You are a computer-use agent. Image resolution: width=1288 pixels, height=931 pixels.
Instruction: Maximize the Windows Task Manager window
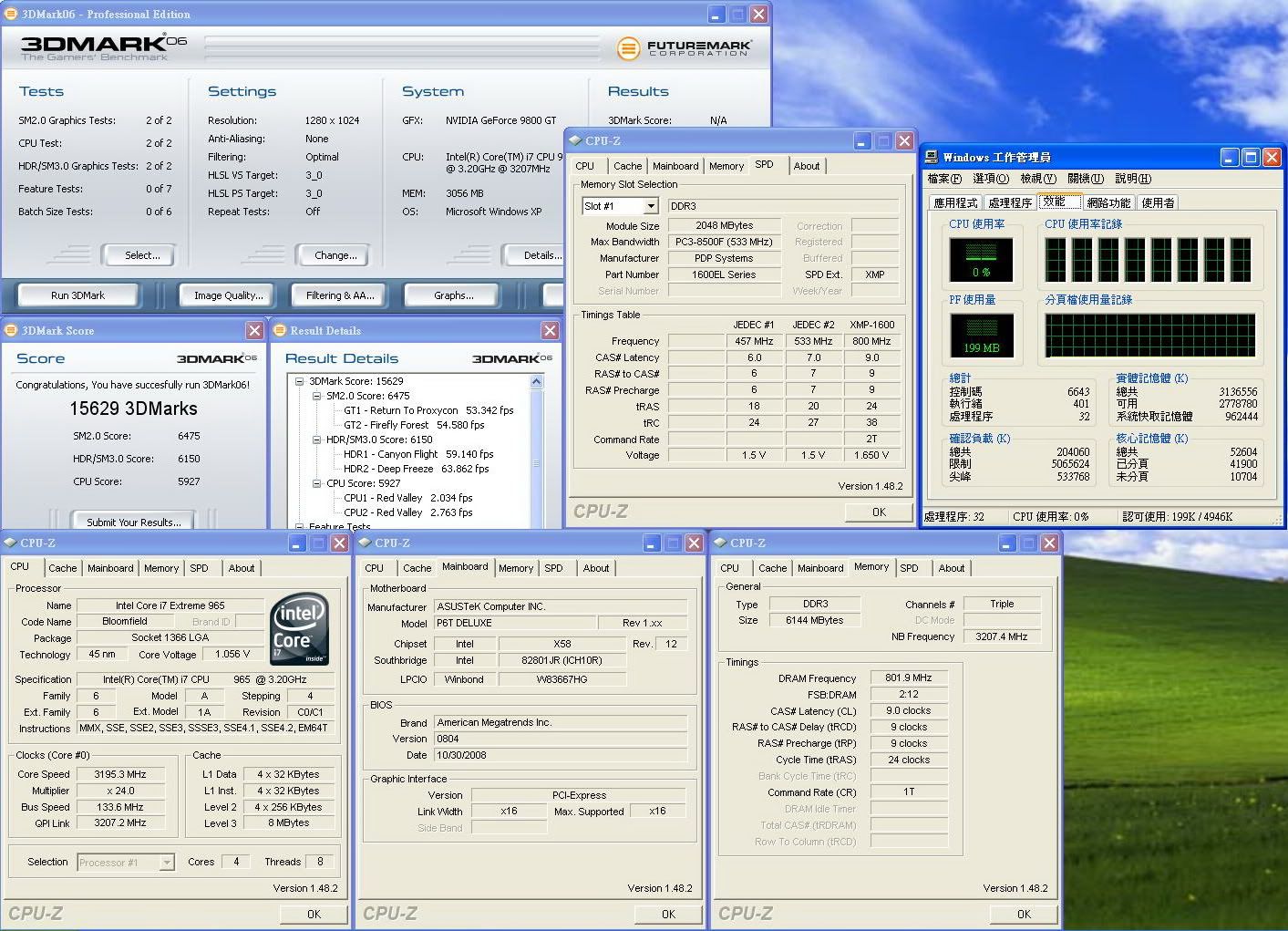click(1252, 157)
